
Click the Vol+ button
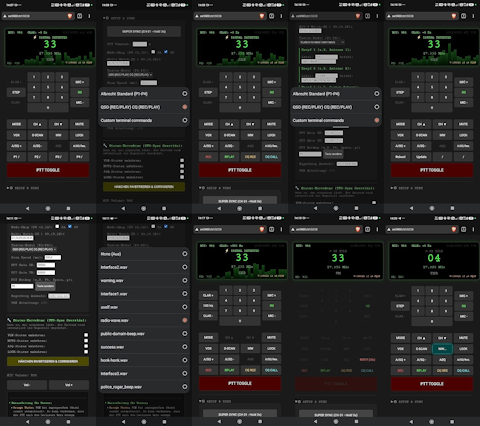click(x=69, y=385)
